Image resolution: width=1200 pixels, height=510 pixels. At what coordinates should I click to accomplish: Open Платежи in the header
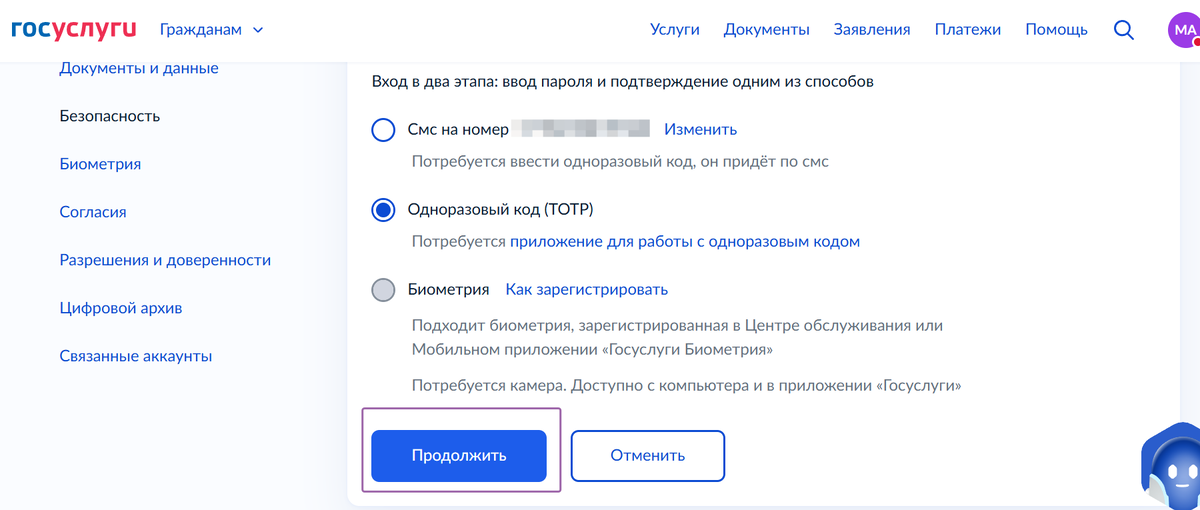967,30
